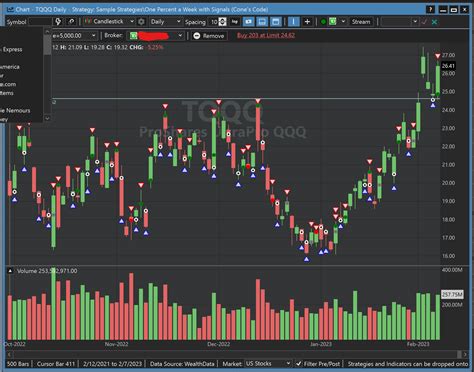
Task: Click the teal X icon in toolbar
Action: point(434,22)
